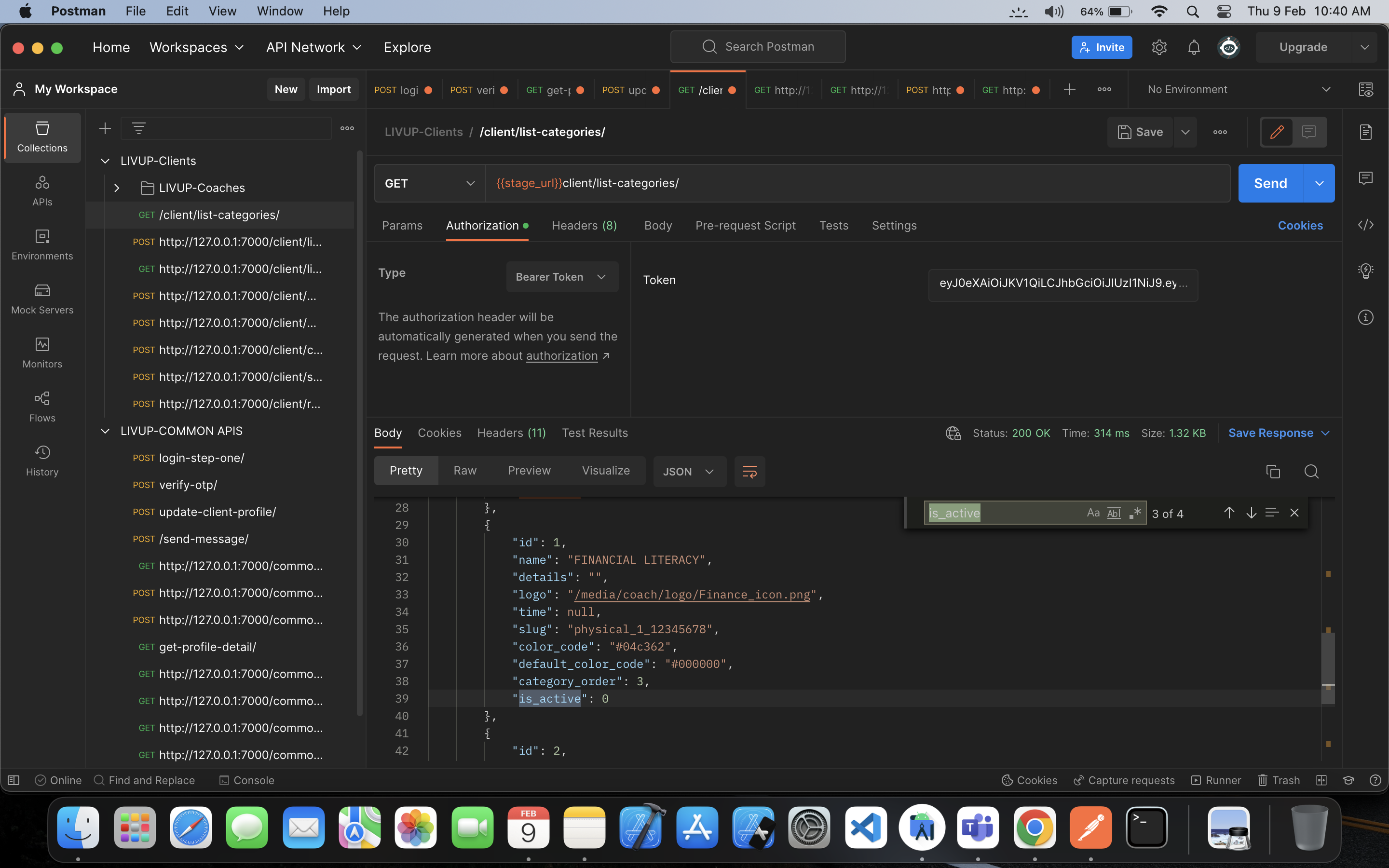The image size is (1389, 868).
Task: Toggle match whole word in find box
Action: pos(1114,513)
